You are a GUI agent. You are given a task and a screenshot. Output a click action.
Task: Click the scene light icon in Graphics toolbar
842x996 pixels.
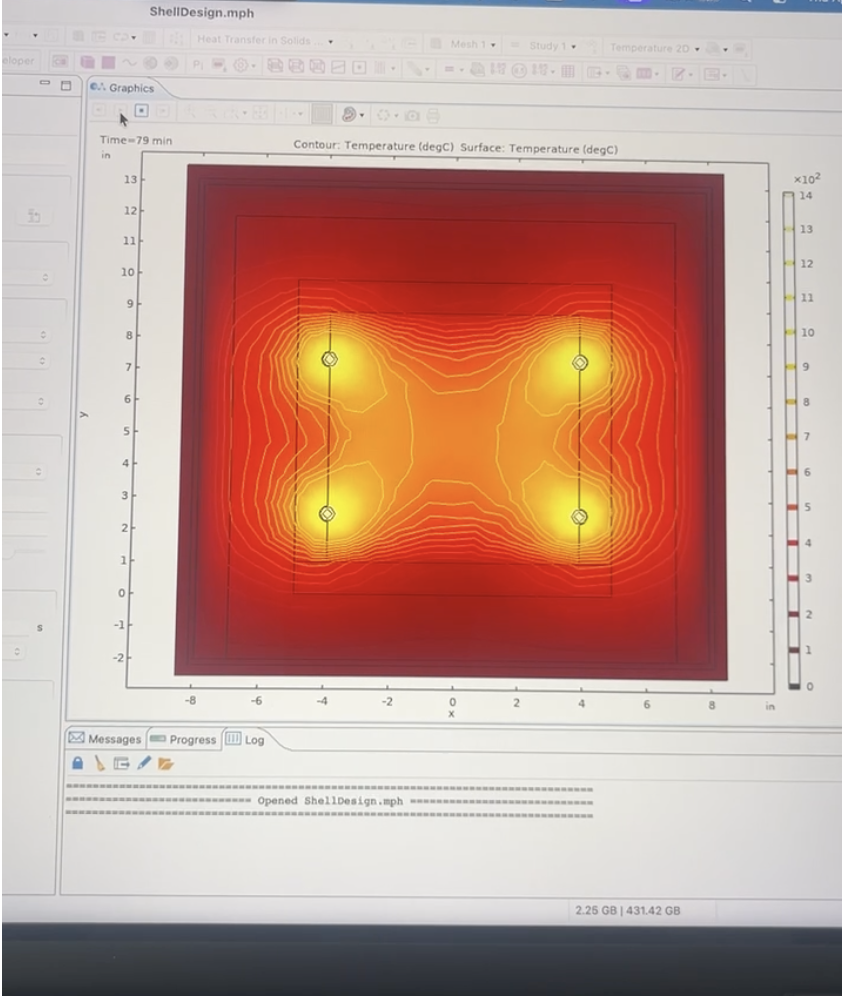coord(349,114)
